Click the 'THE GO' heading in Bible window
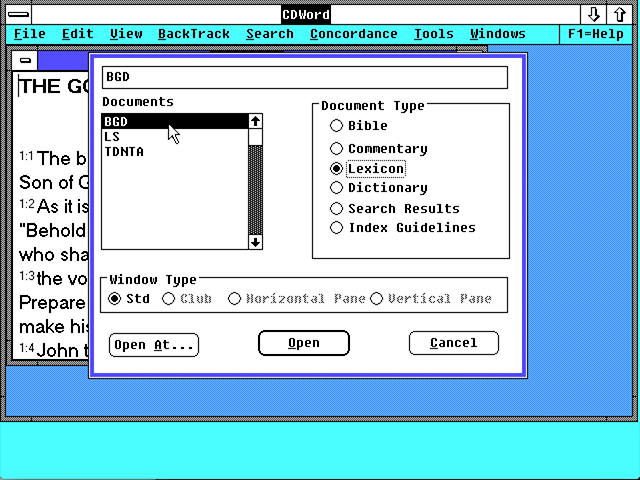This screenshot has width=640, height=480. pos(53,86)
